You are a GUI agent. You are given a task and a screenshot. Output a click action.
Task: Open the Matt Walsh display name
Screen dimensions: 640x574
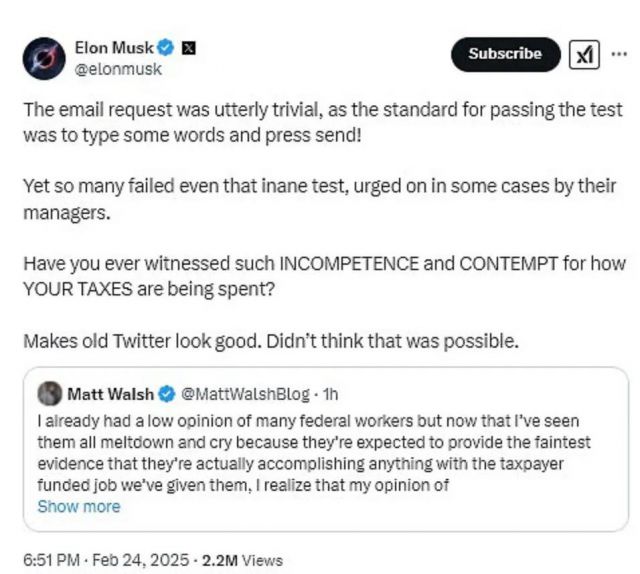(x=110, y=394)
